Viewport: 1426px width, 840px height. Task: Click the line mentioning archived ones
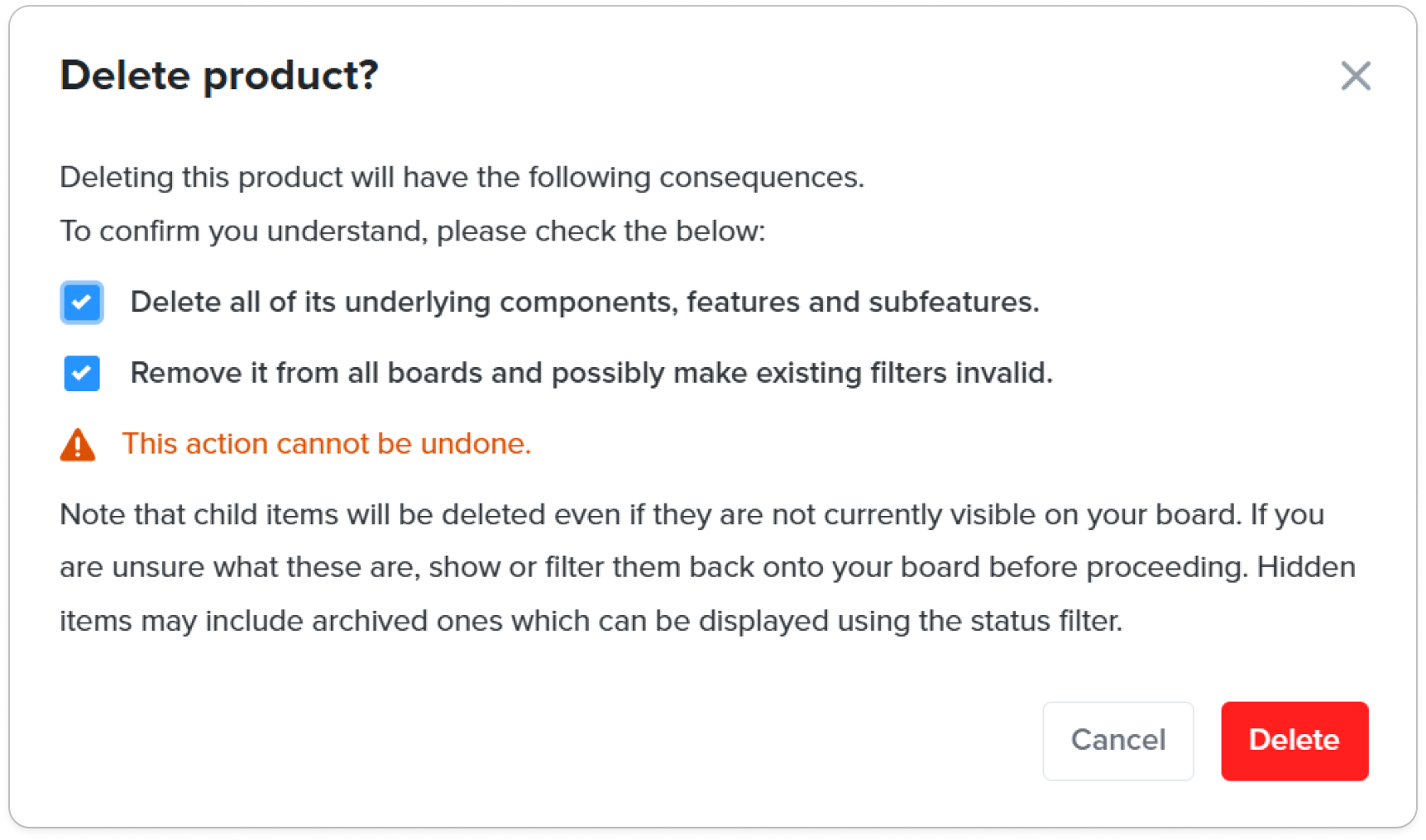click(591, 621)
